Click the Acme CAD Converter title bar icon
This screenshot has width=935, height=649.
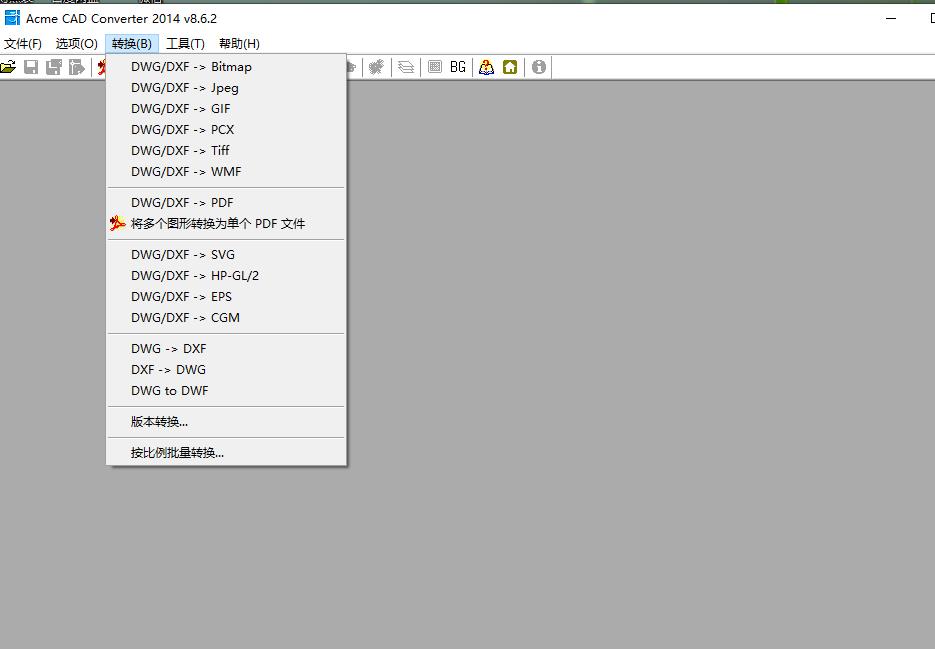click(12, 18)
